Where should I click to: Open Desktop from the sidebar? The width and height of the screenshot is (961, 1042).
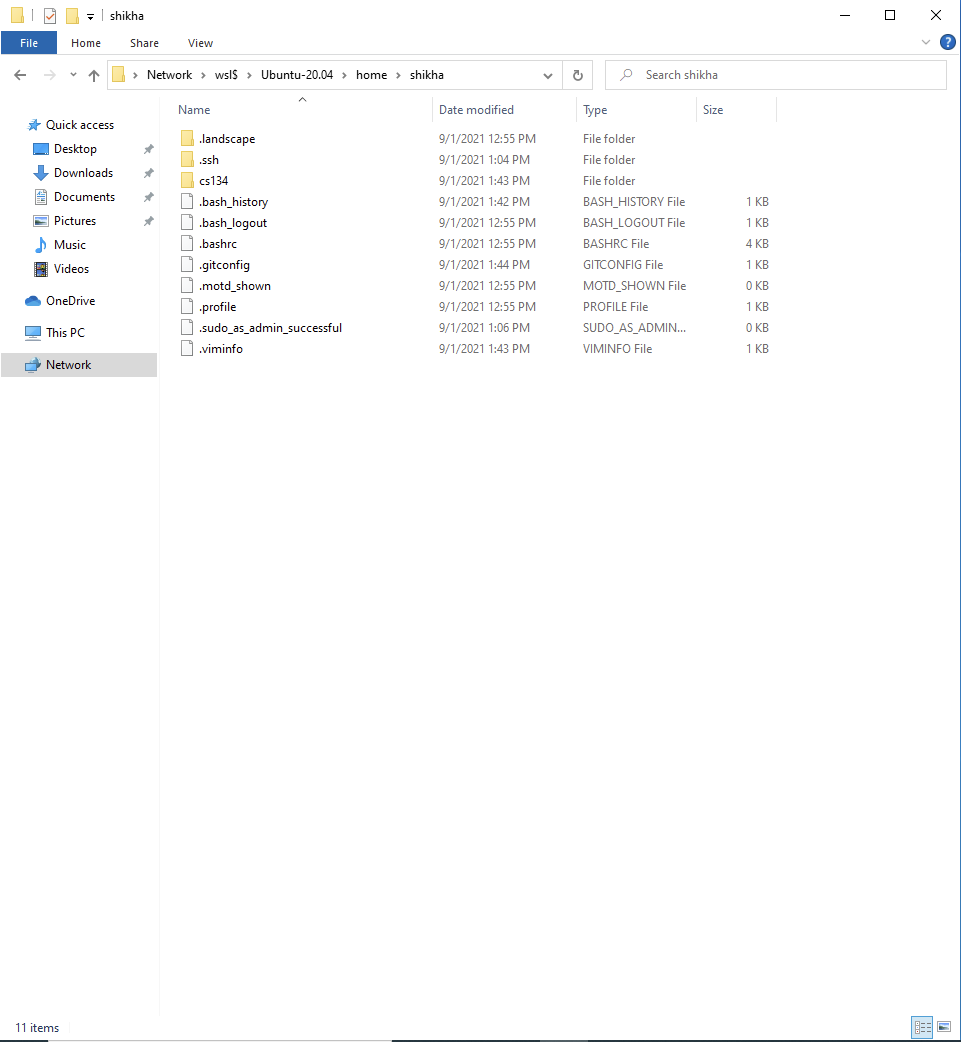[75, 149]
